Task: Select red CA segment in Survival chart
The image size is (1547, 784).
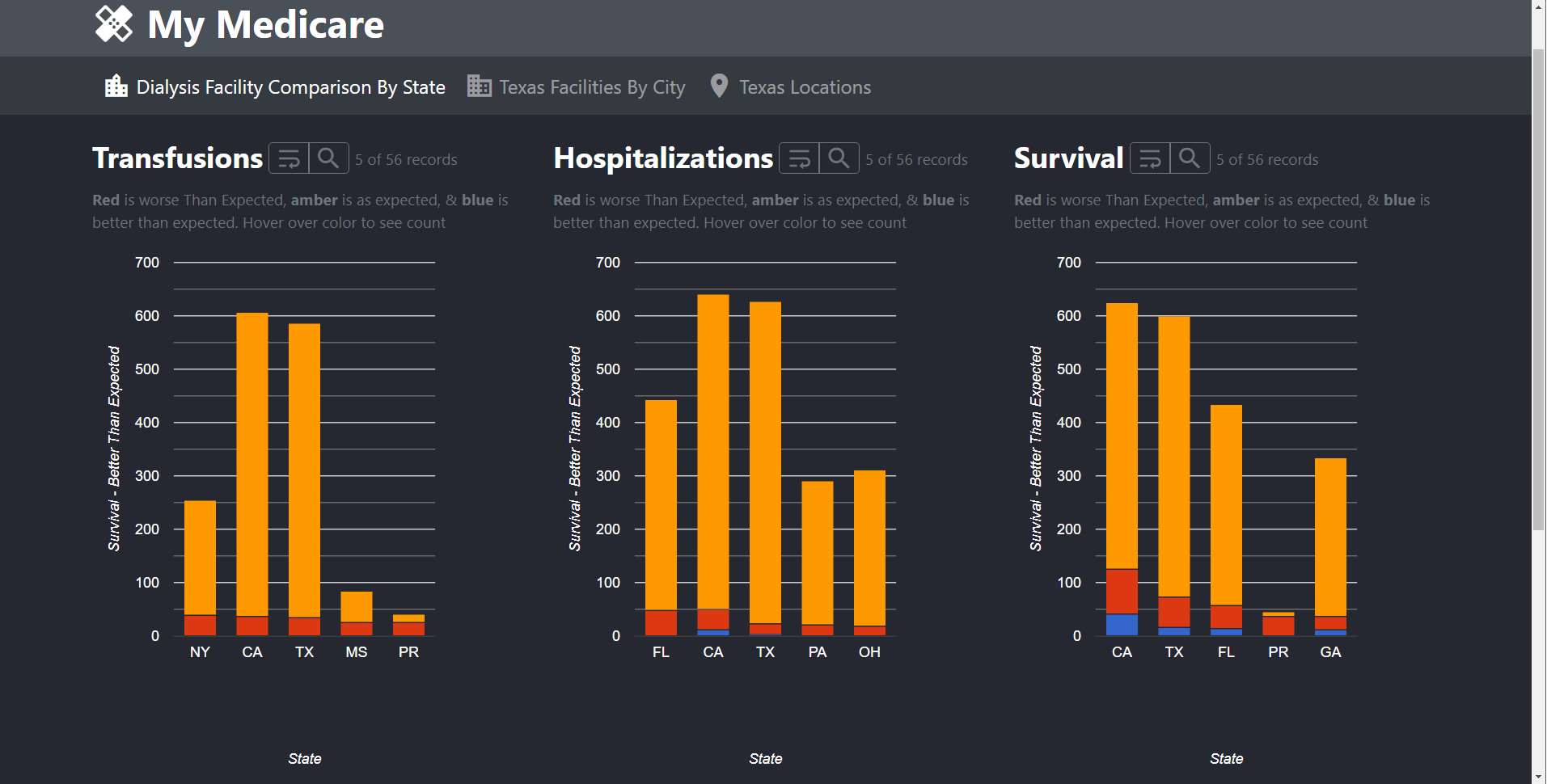Action: (1122, 592)
